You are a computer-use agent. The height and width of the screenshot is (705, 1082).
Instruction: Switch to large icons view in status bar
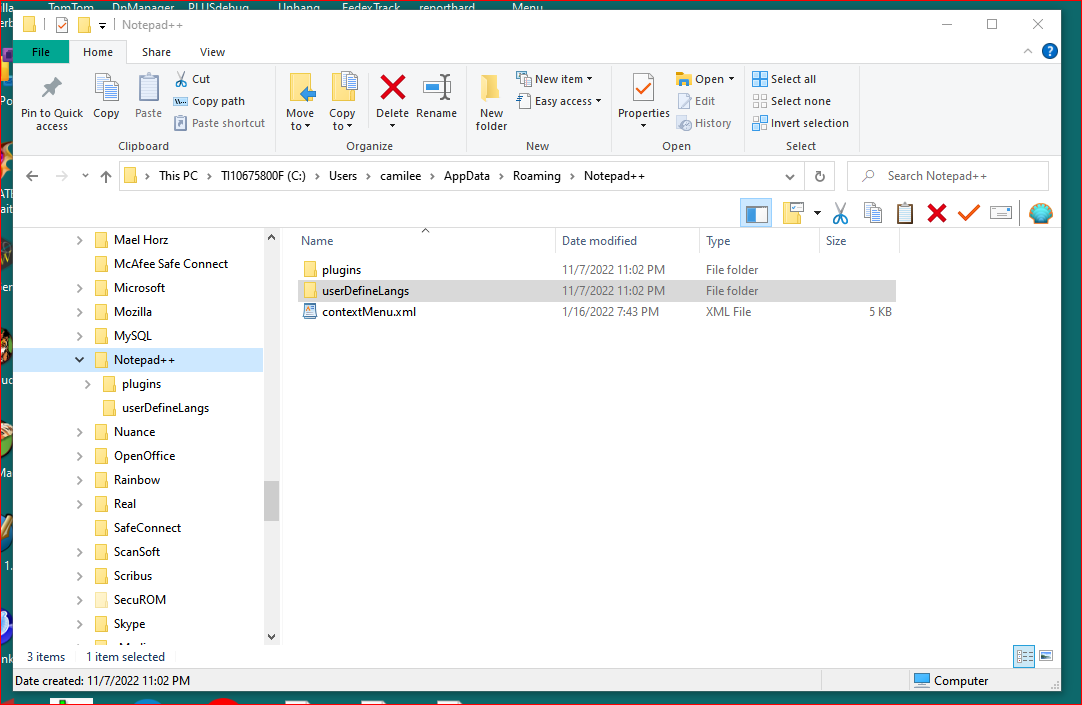(1046, 656)
